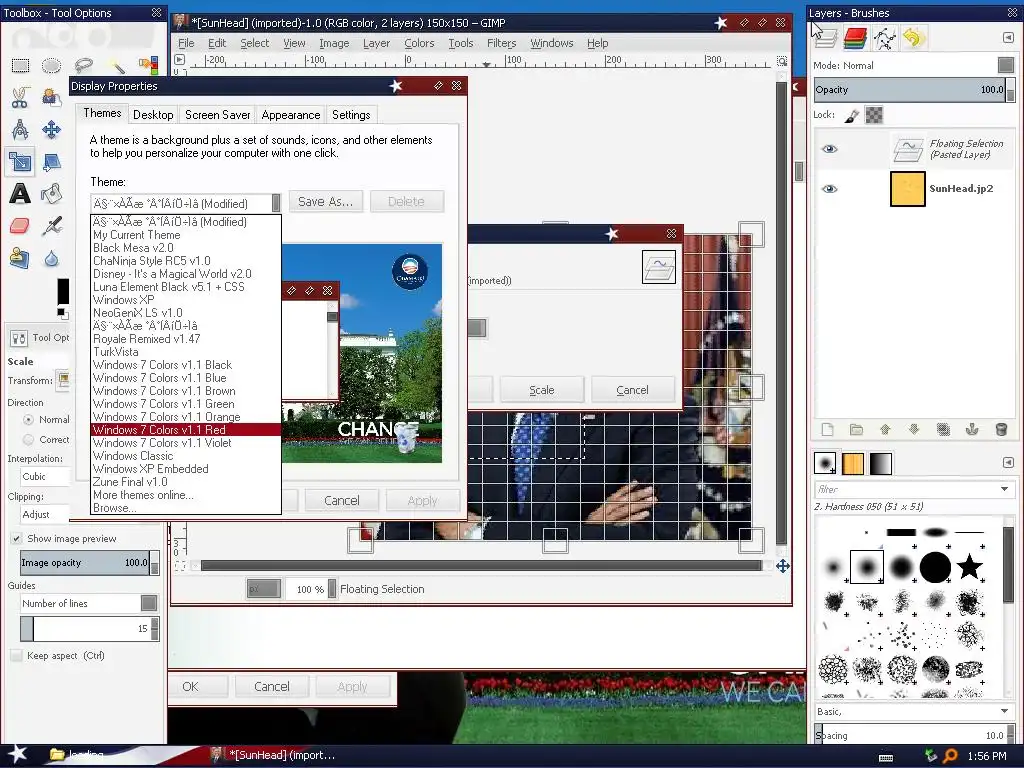Click Scale button in scale dialog
Viewport: 1024px width, 768px height.
click(541, 390)
